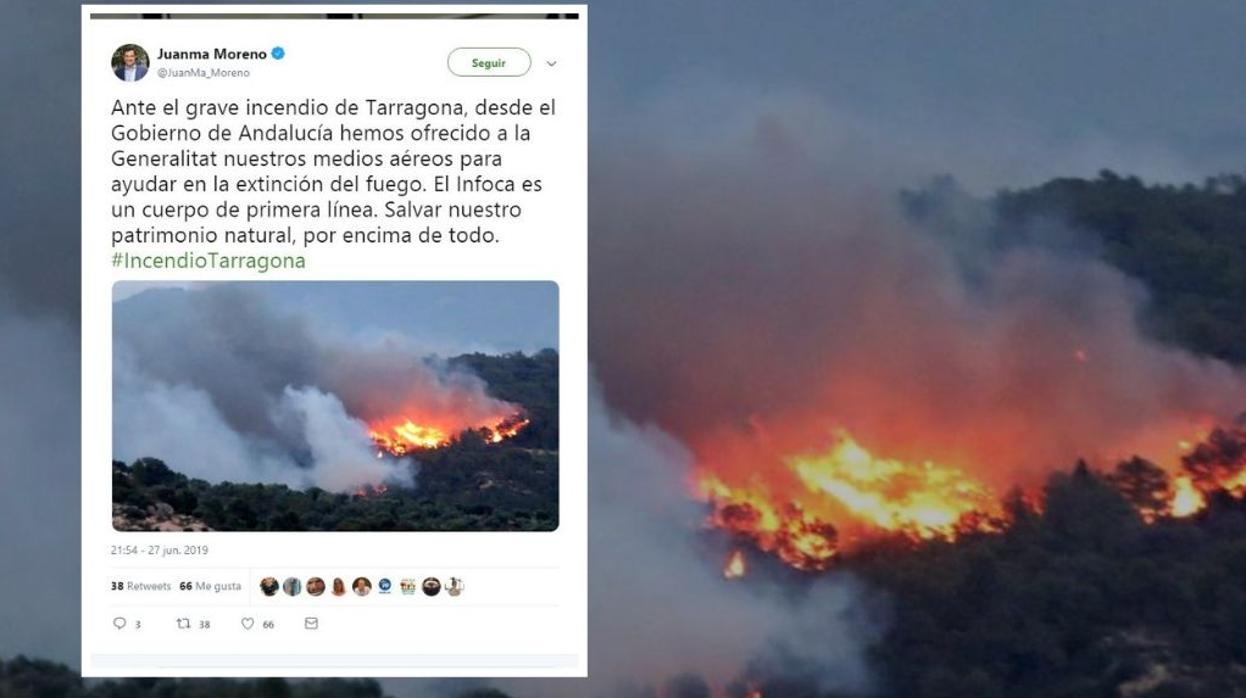The image size is (1246, 698).
Task: Open first liker's avatar in list
Action: pos(269,586)
